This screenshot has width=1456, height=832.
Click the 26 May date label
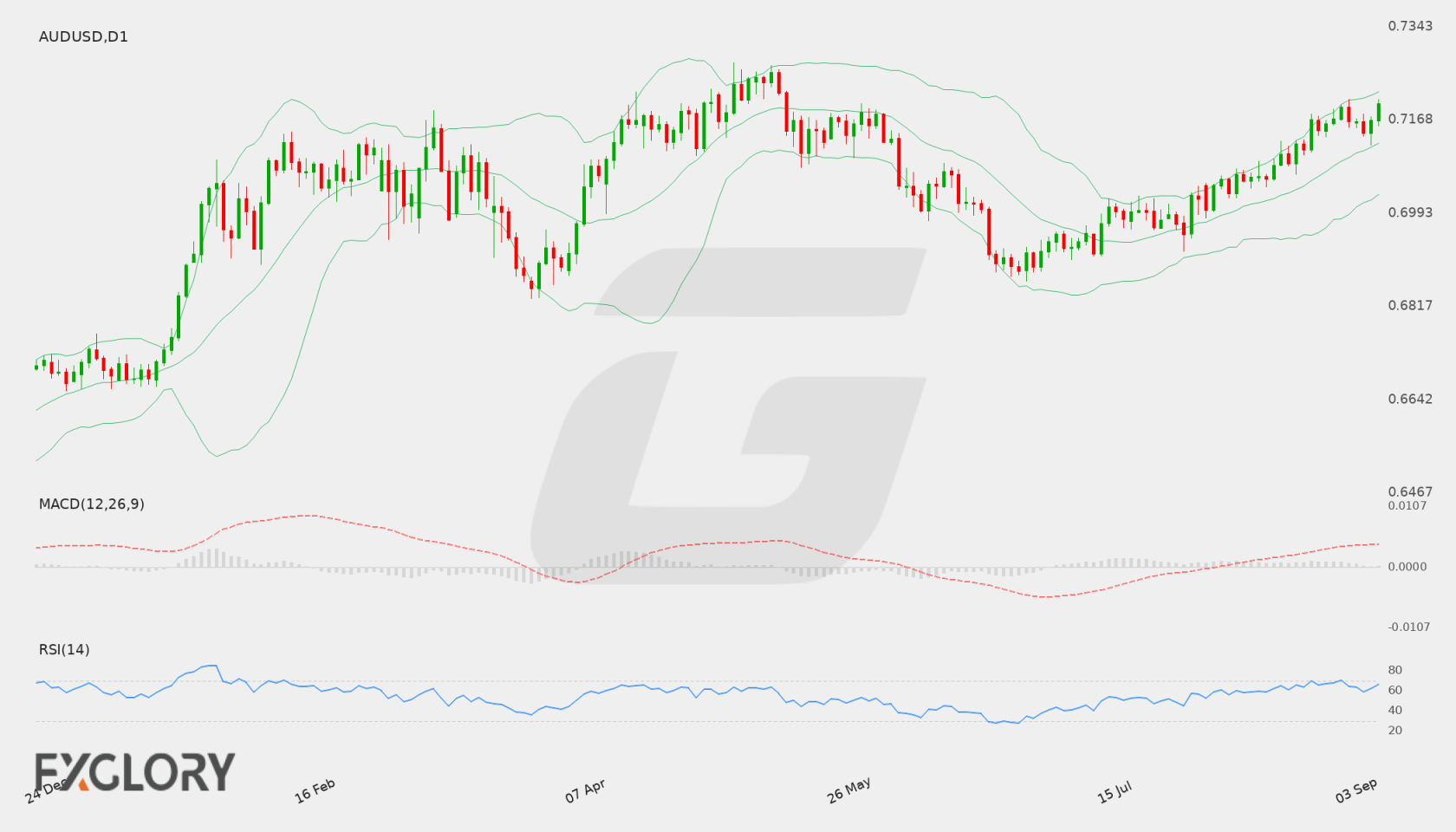point(848,790)
